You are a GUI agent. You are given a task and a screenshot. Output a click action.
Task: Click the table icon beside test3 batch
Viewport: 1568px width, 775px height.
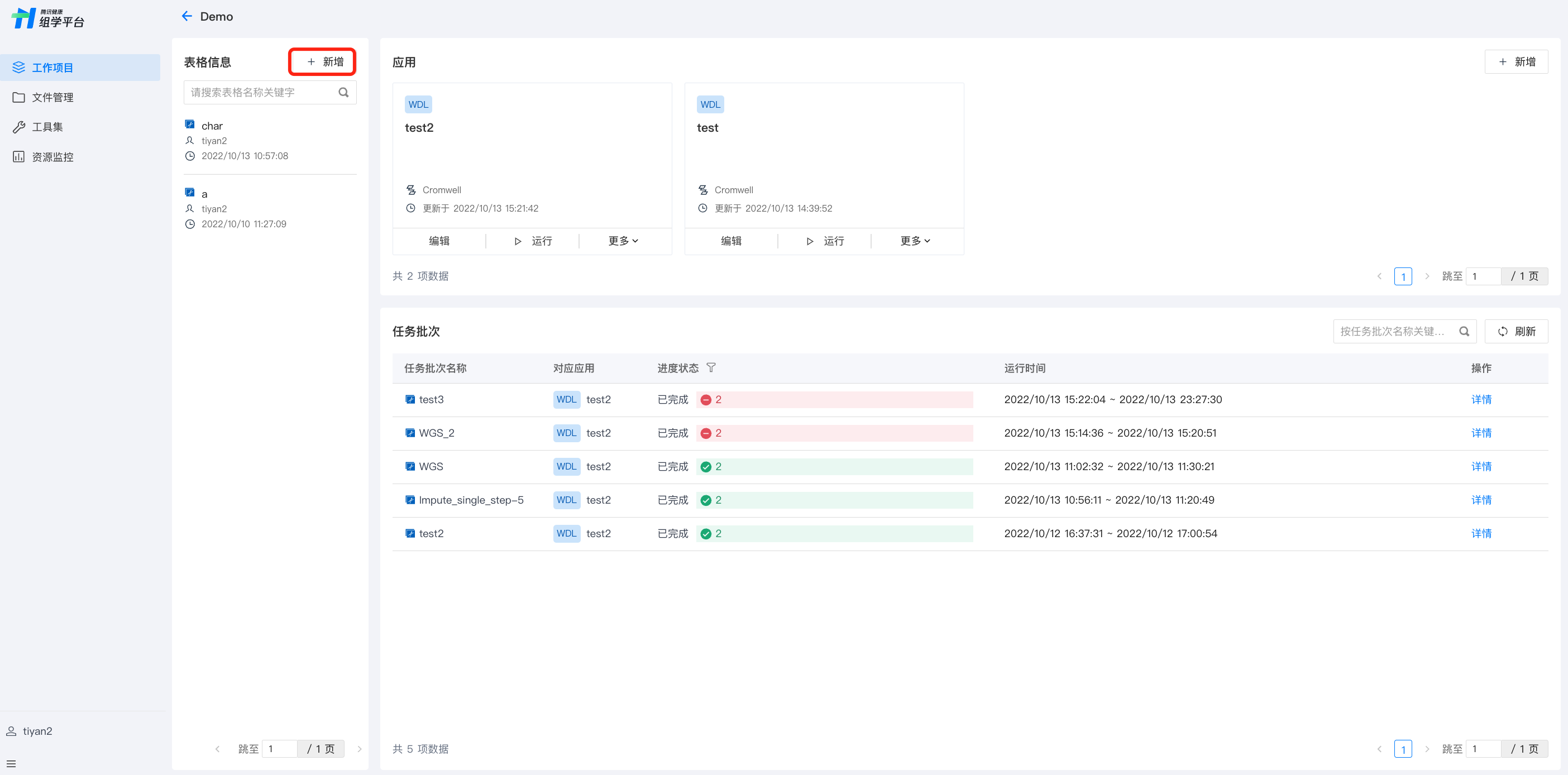coord(410,399)
